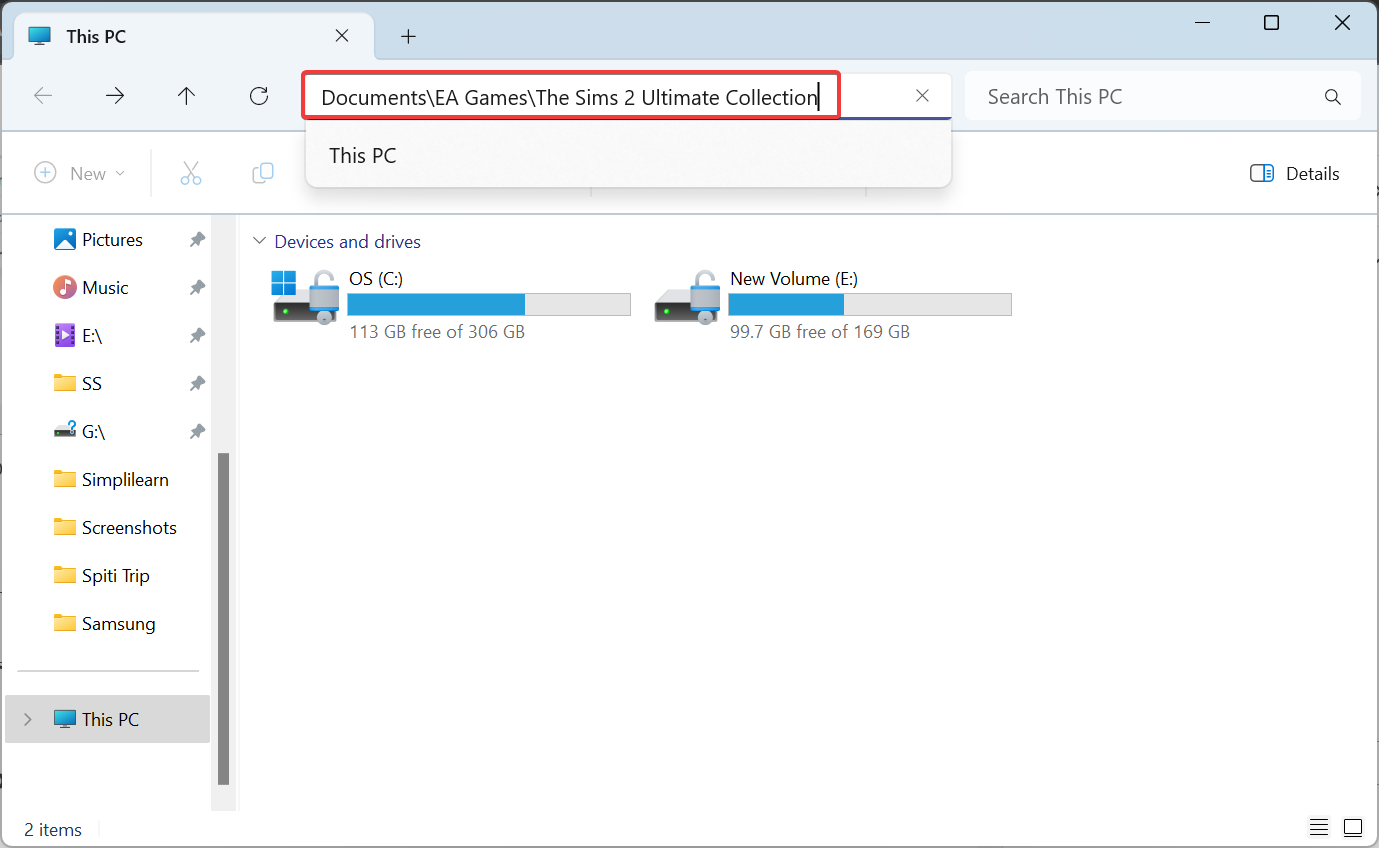The height and width of the screenshot is (848, 1379).
Task: Go forward with the right arrow button
Action: pos(115,96)
